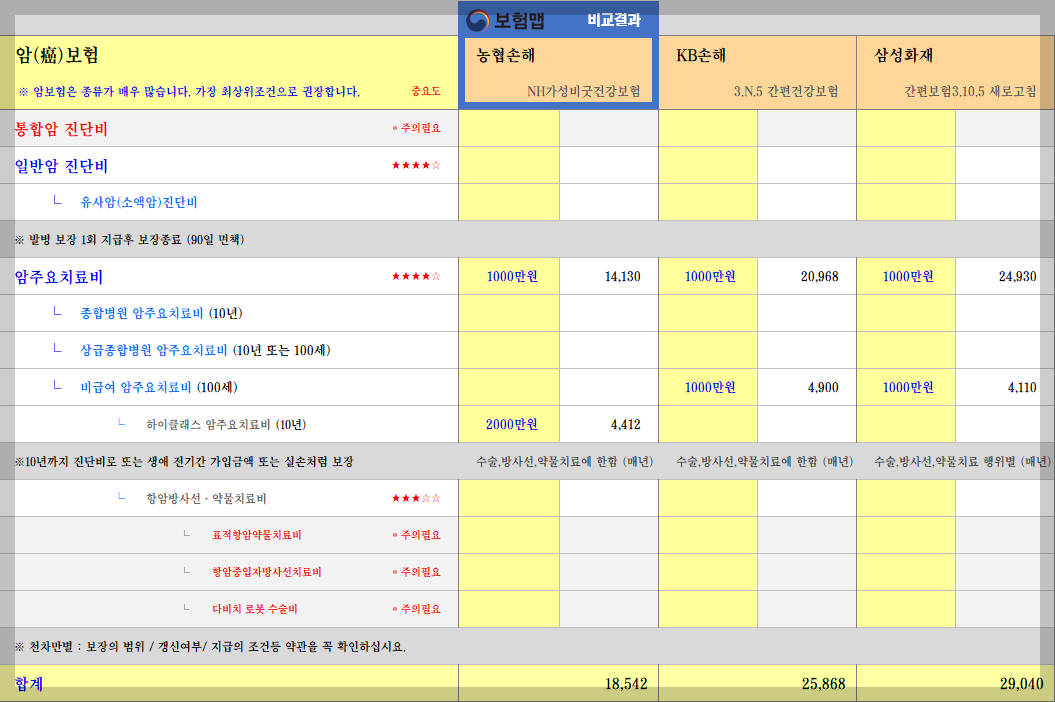
Task: Select the 농협손해 암주요치료비 1000만원 cell
Action: pyautogui.click(x=509, y=276)
